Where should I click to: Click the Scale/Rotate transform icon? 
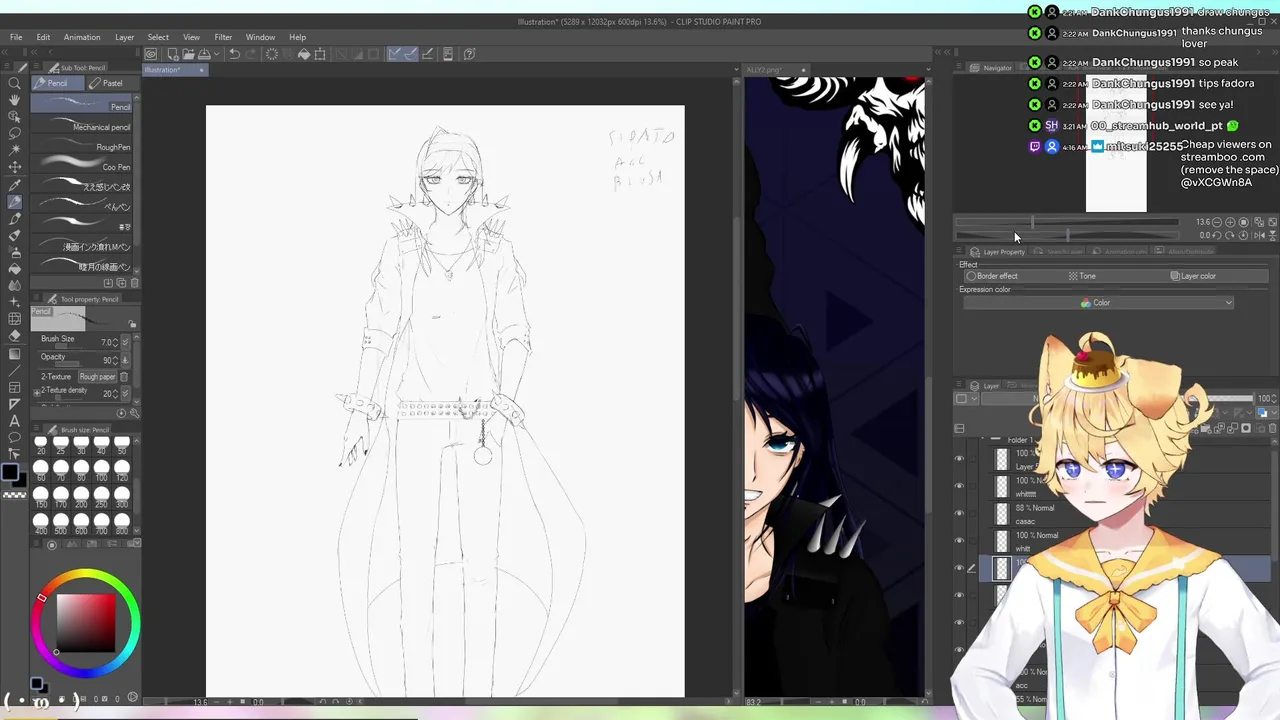coord(320,54)
